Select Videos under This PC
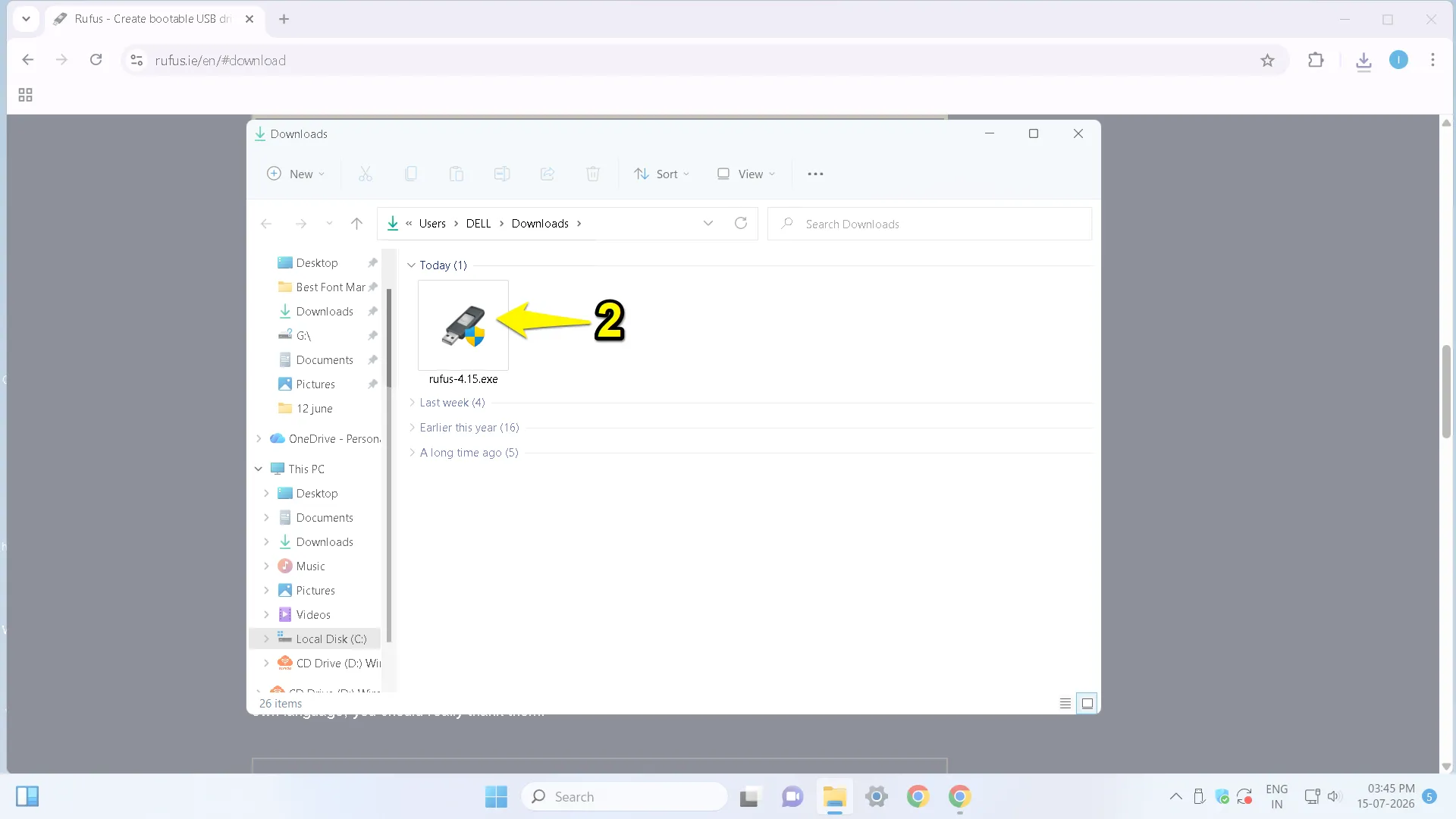Viewport: 1456px width, 819px height. [x=313, y=614]
